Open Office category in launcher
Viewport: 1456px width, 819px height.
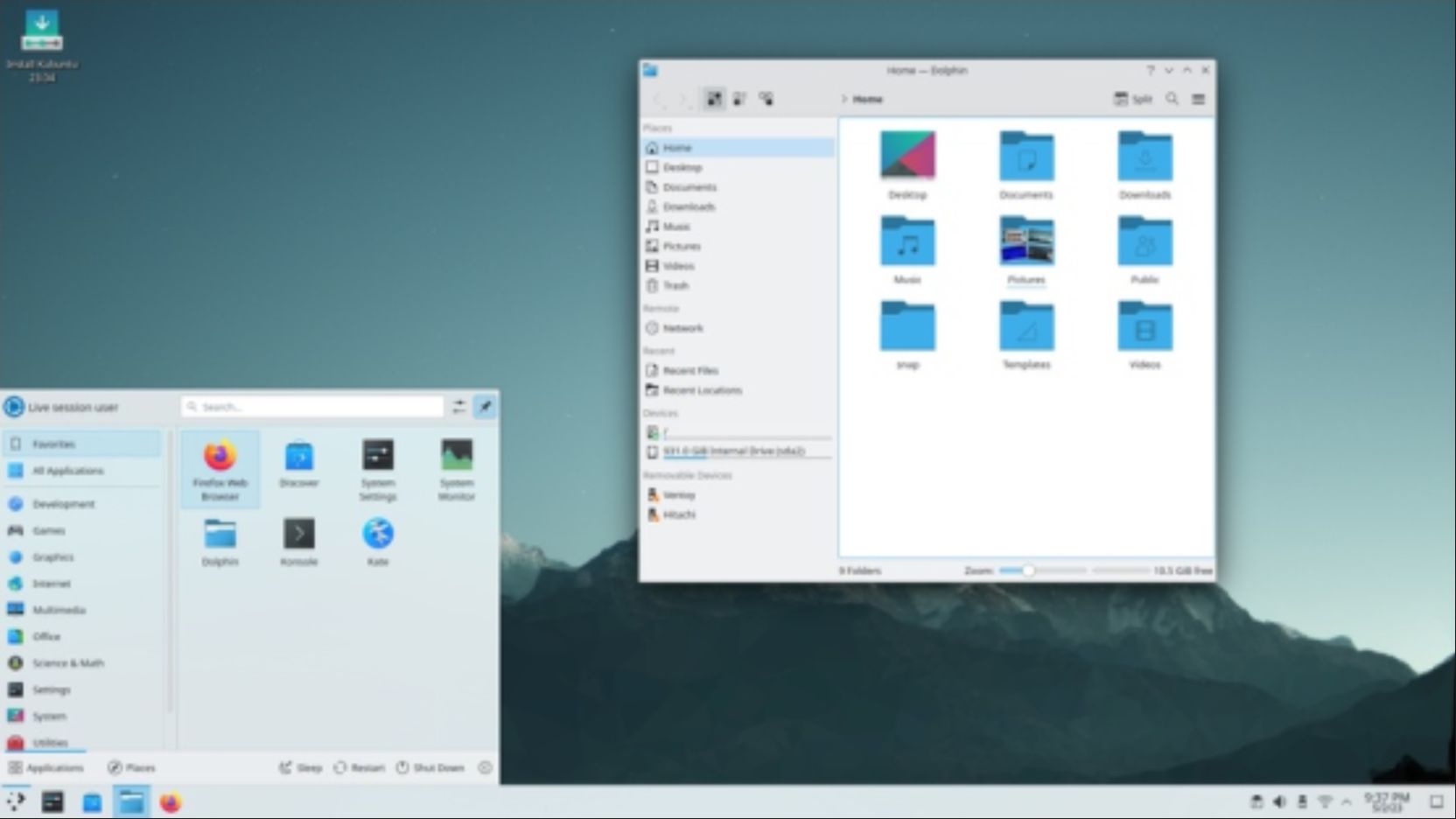(82, 636)
